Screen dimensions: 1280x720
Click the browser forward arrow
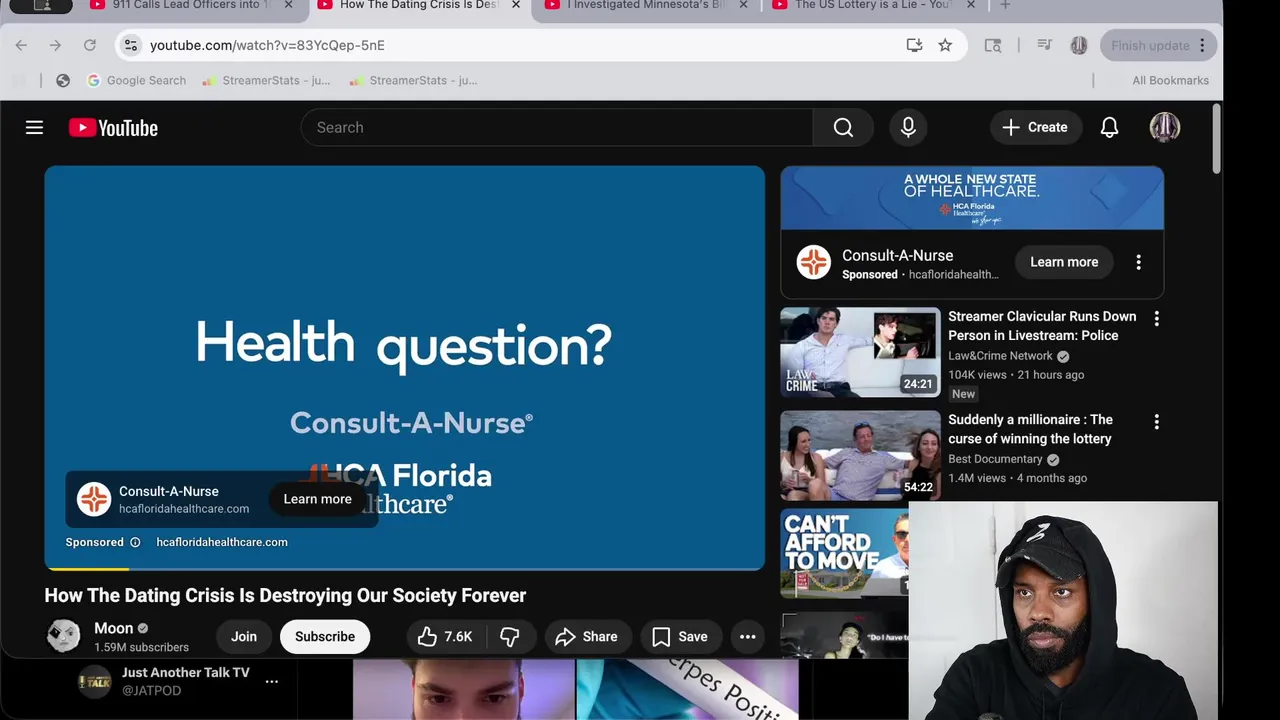55,45
